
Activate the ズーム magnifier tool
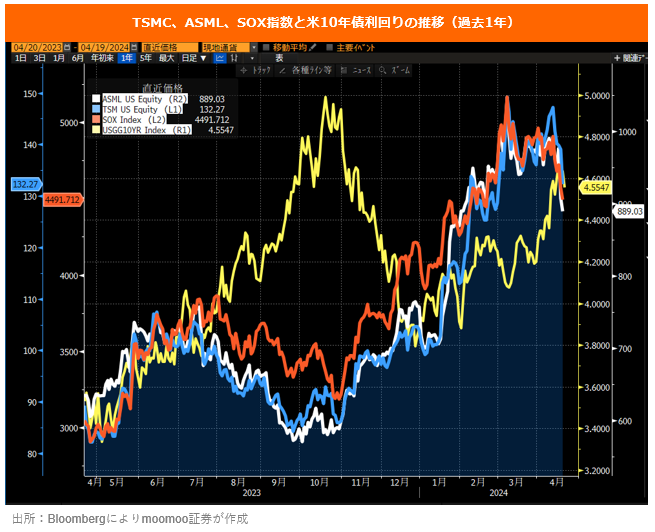[x=395, y=70]
